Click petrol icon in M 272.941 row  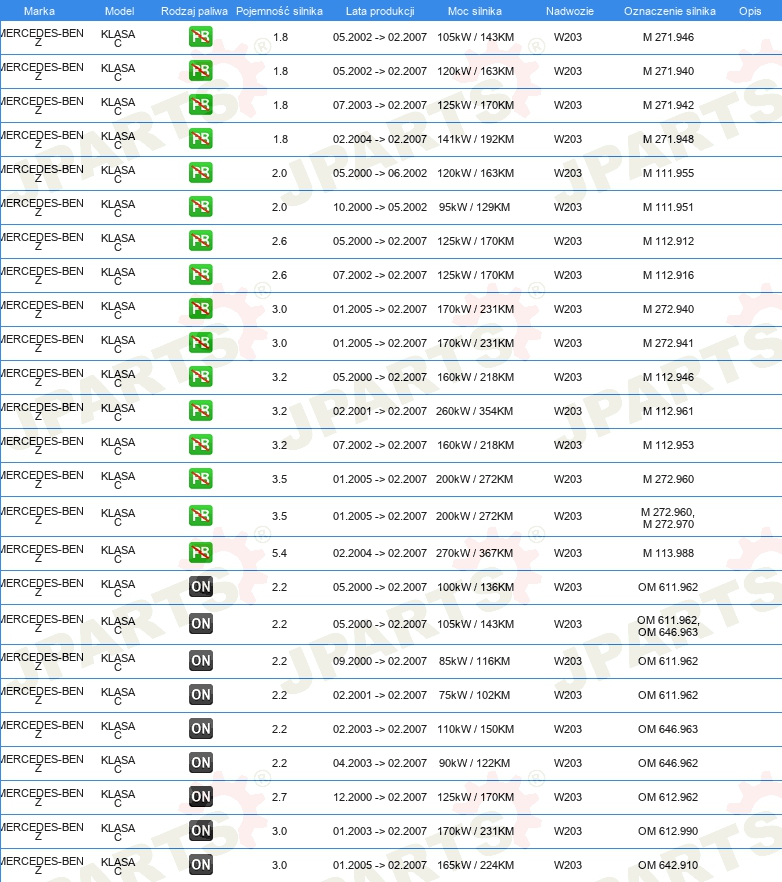tap(201, 343)
